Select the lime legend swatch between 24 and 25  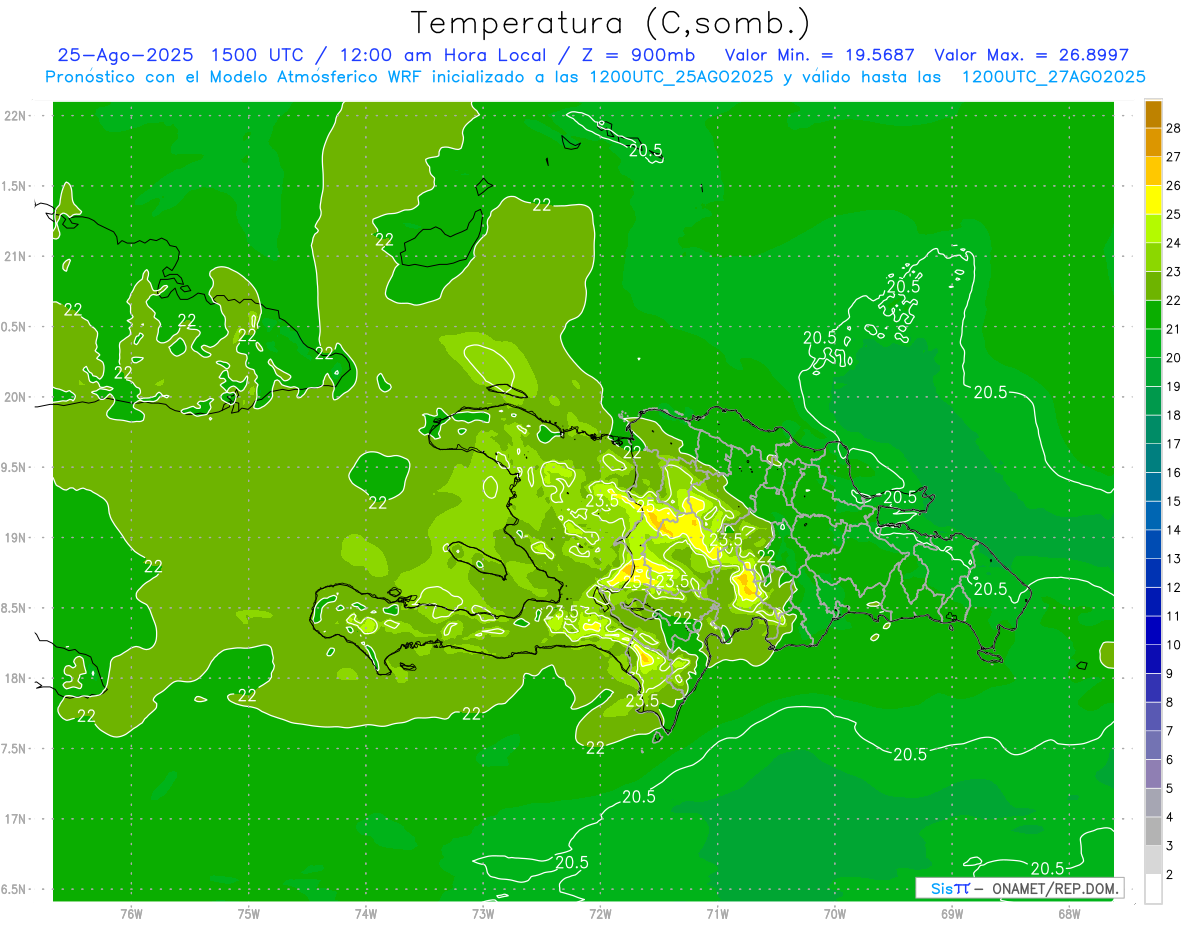tap(1153, 229)
